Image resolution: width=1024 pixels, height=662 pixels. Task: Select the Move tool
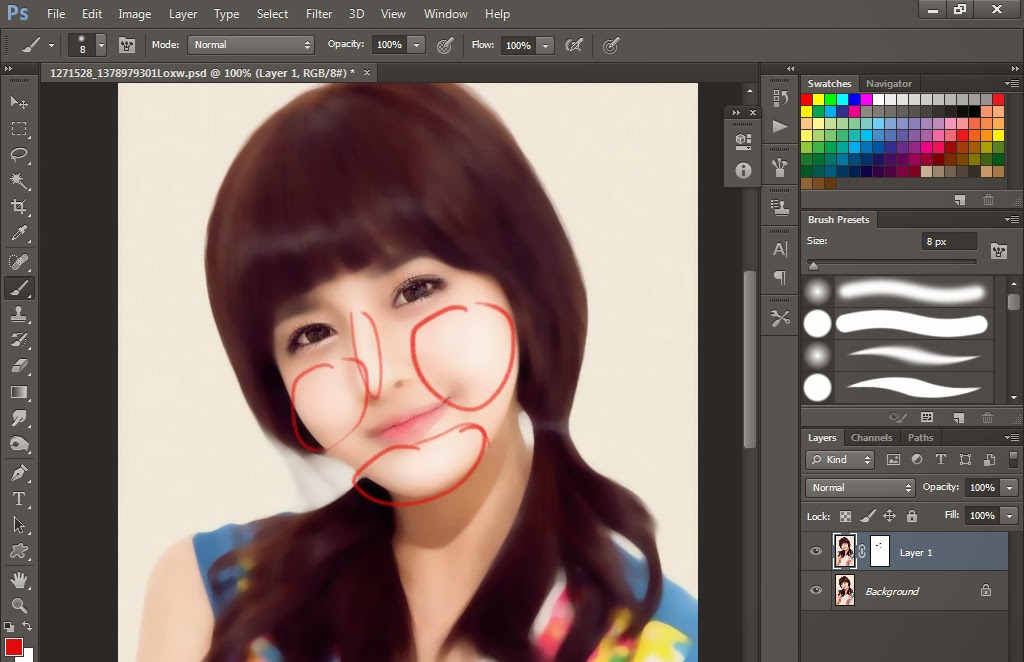point(19,102)
